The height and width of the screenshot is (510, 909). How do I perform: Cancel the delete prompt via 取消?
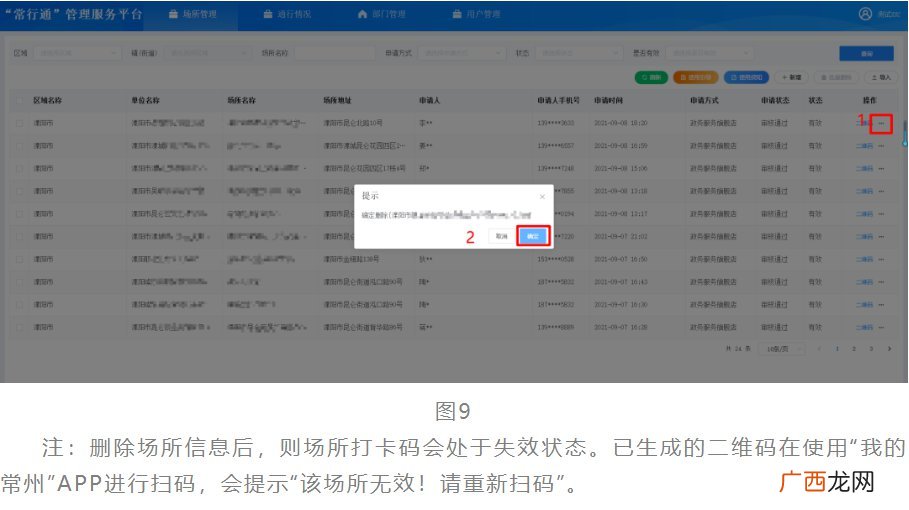click(501, 236)
